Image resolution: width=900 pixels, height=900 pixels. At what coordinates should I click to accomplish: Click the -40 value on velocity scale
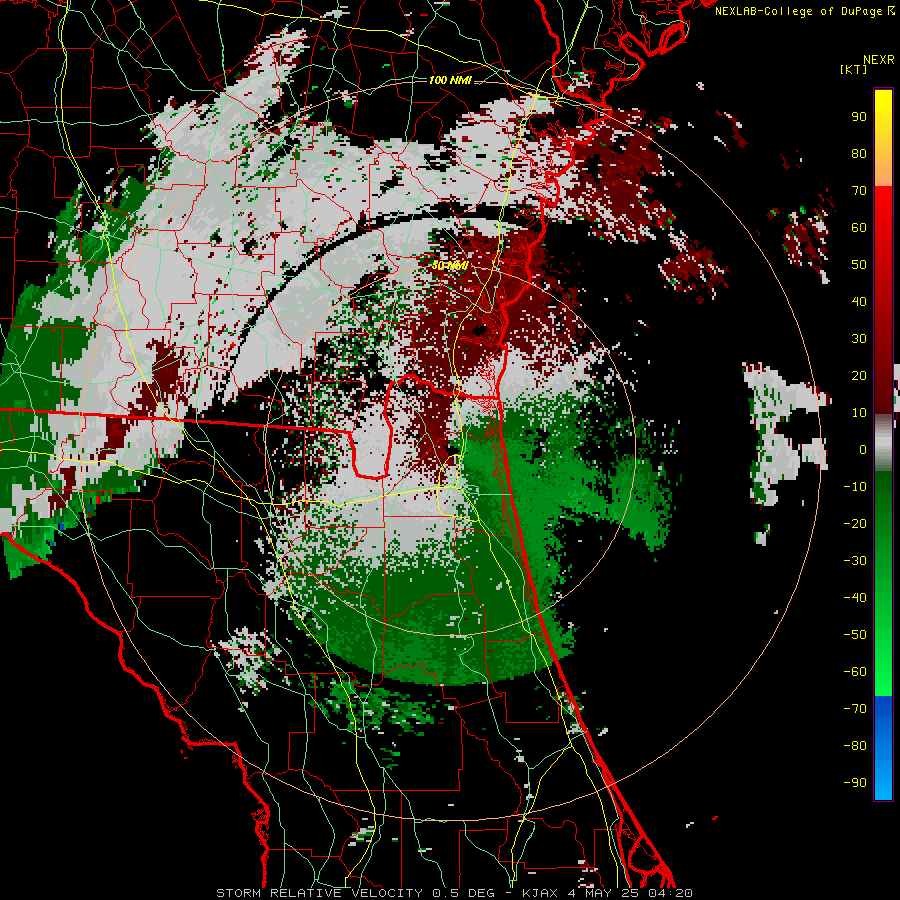[x=855, y=598]
